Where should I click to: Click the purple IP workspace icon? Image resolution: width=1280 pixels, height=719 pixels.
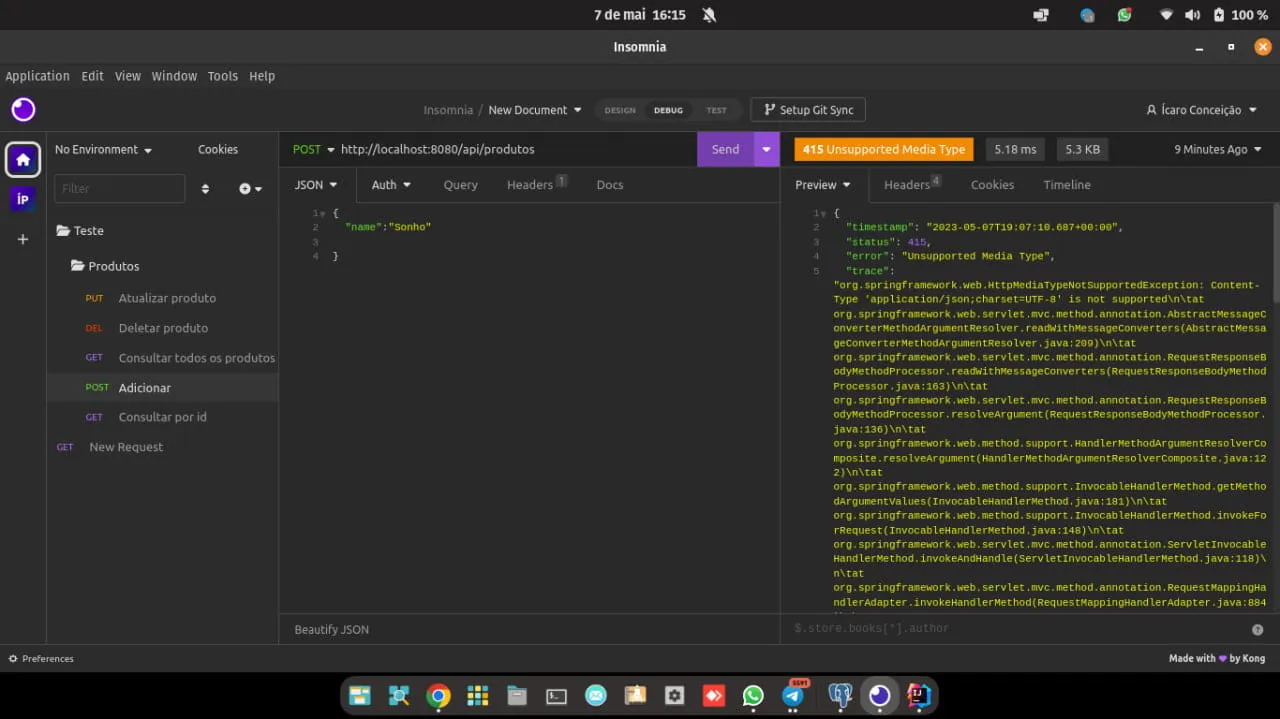pos(23,199)
